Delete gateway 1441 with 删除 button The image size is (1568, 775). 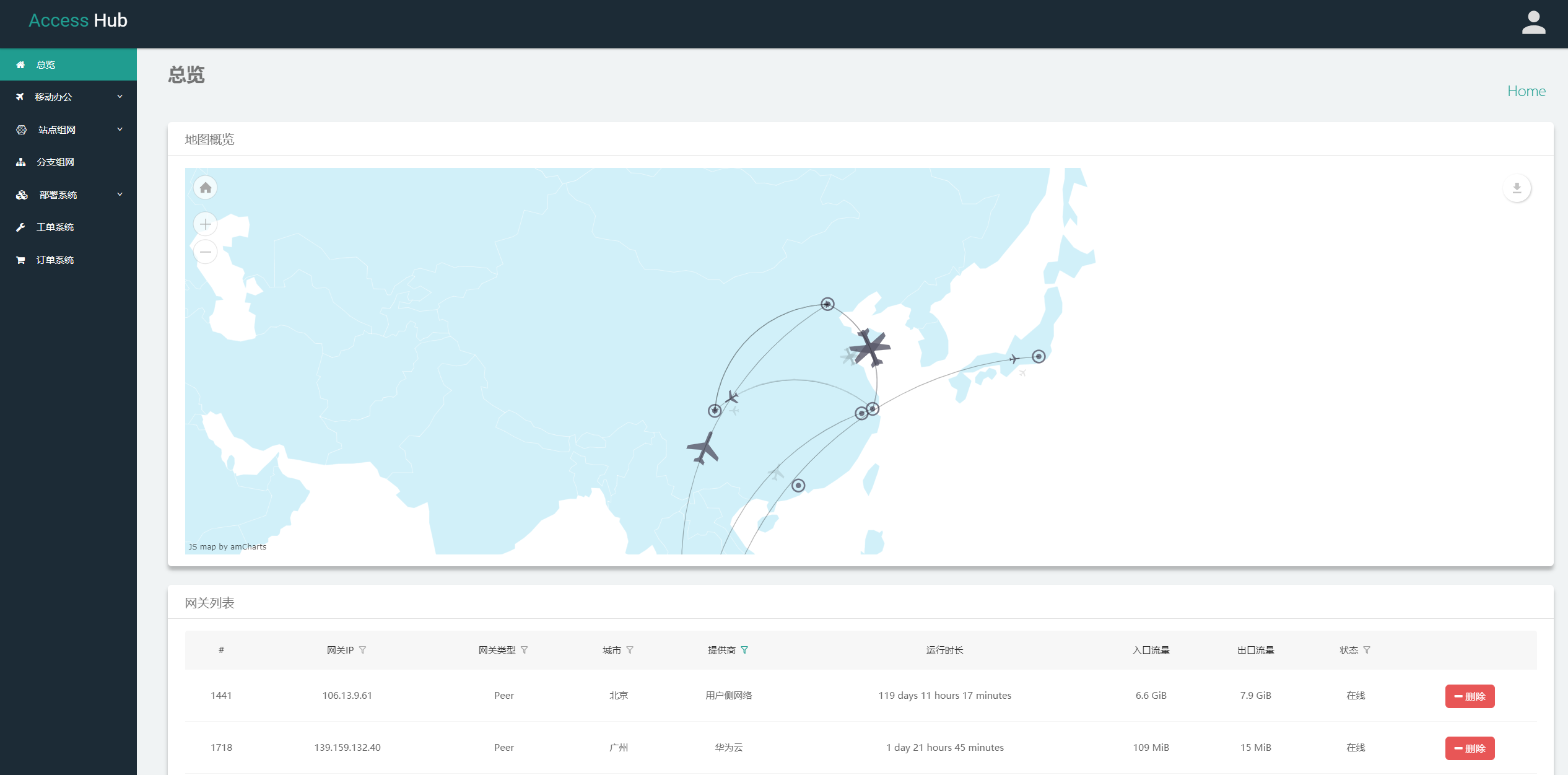coord(1470,696)
